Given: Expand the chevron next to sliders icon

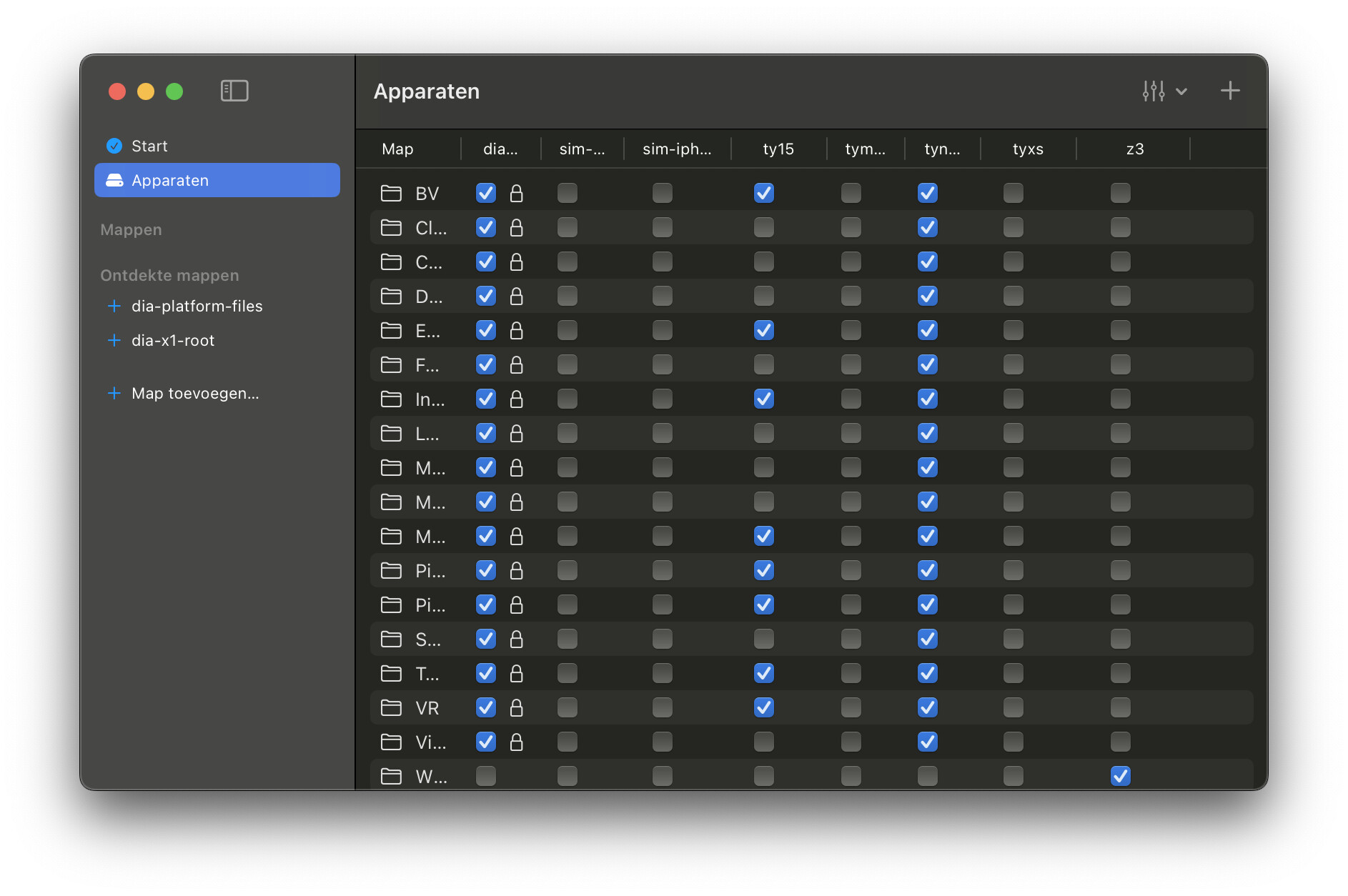Looking at the screenshot, I should click(1181, 91).
